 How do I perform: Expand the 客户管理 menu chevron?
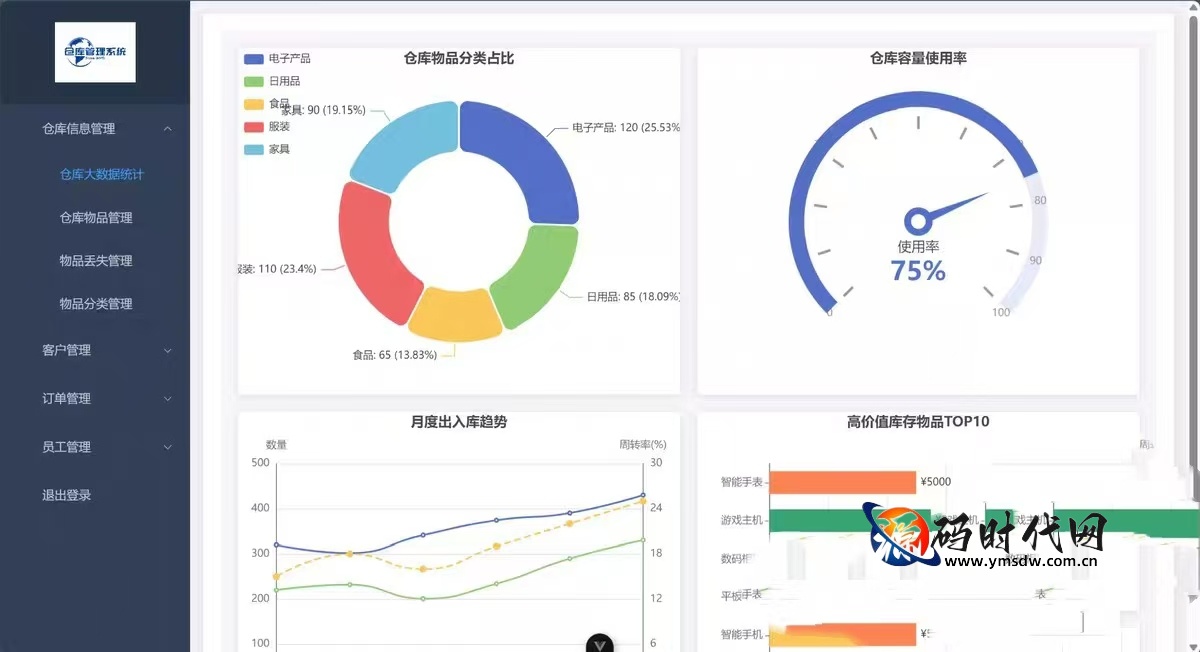(168, 351)
